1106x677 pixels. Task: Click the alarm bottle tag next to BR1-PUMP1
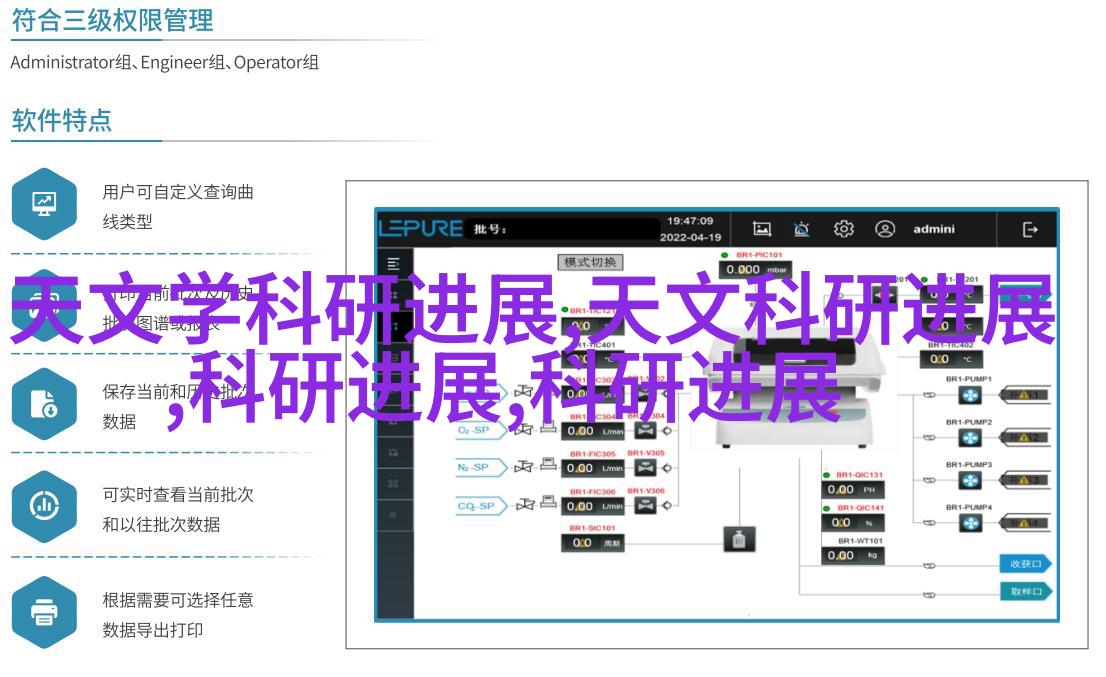click(1026, 395)
